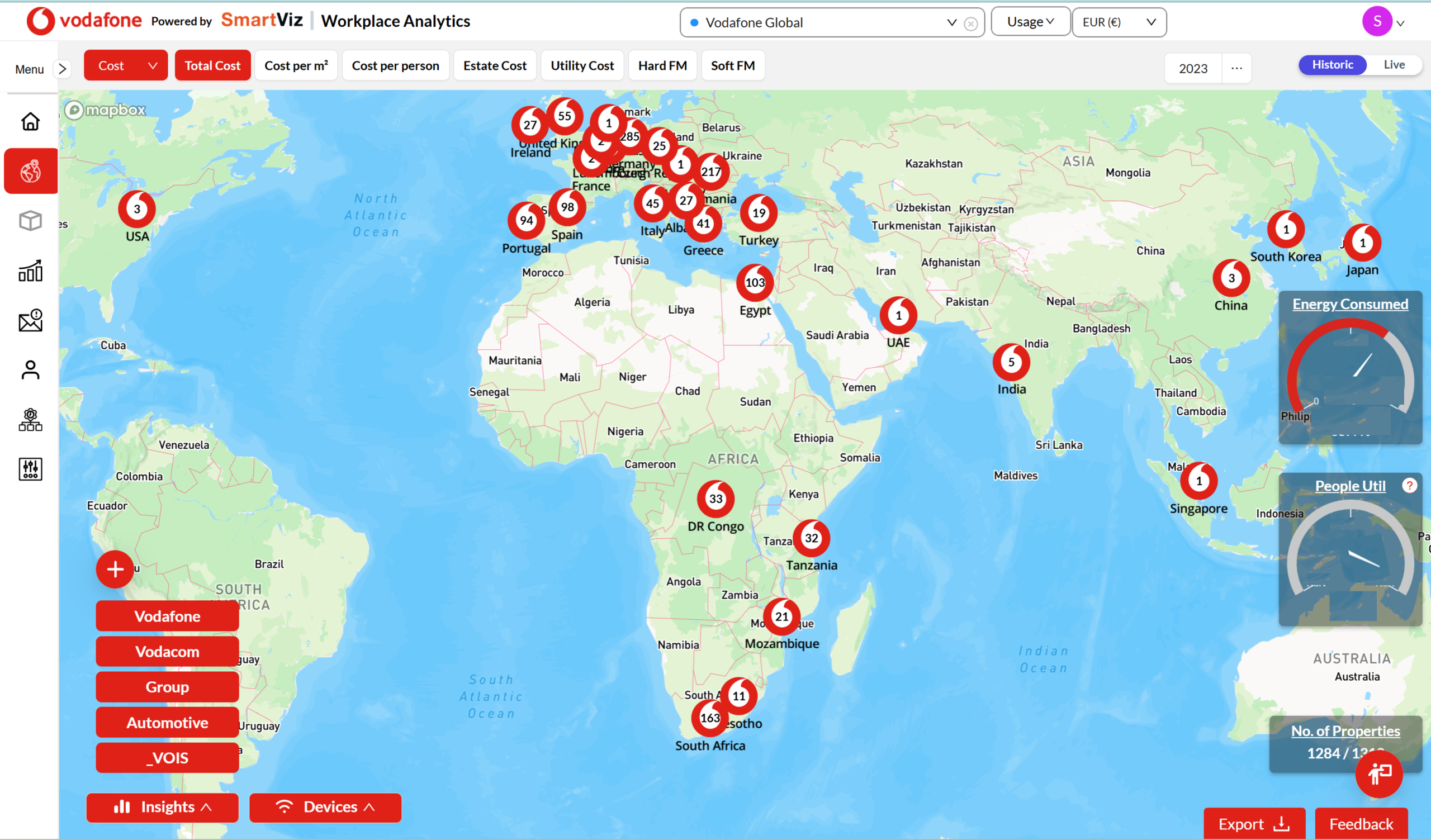Open the South Korea marker showing 1

point(1286,229)
